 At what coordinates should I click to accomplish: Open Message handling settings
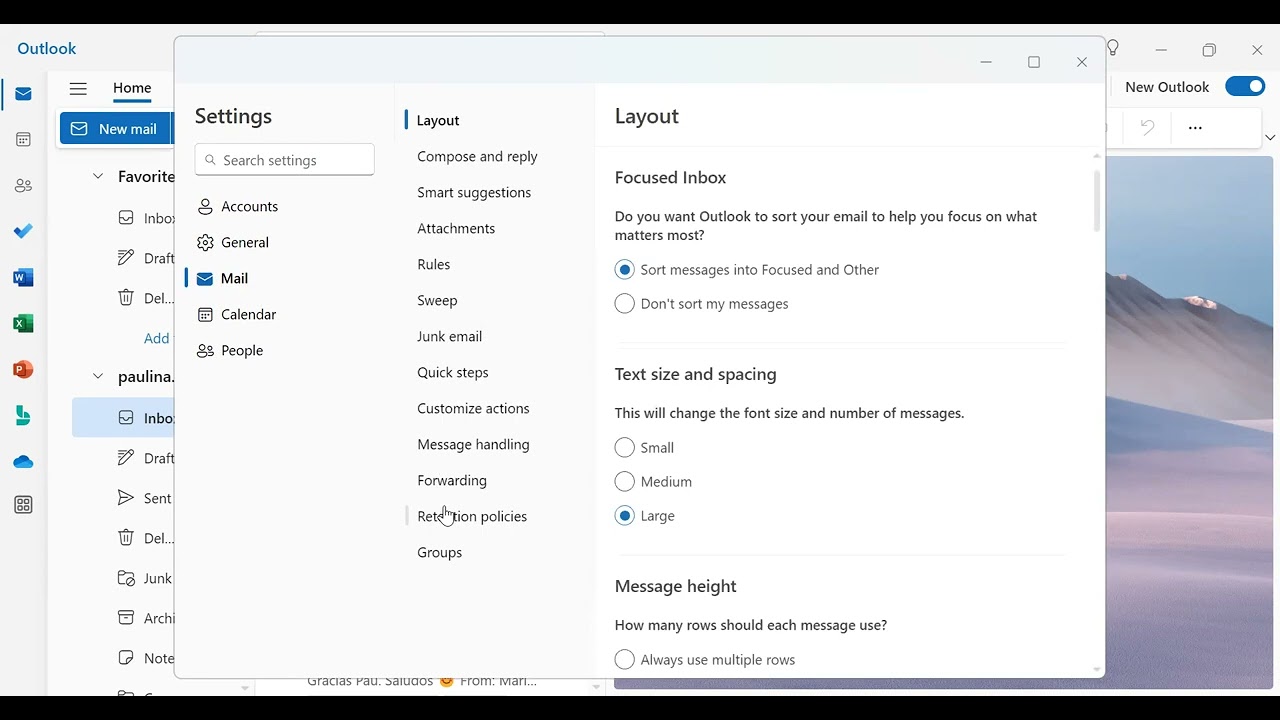[x=473, y=444]
